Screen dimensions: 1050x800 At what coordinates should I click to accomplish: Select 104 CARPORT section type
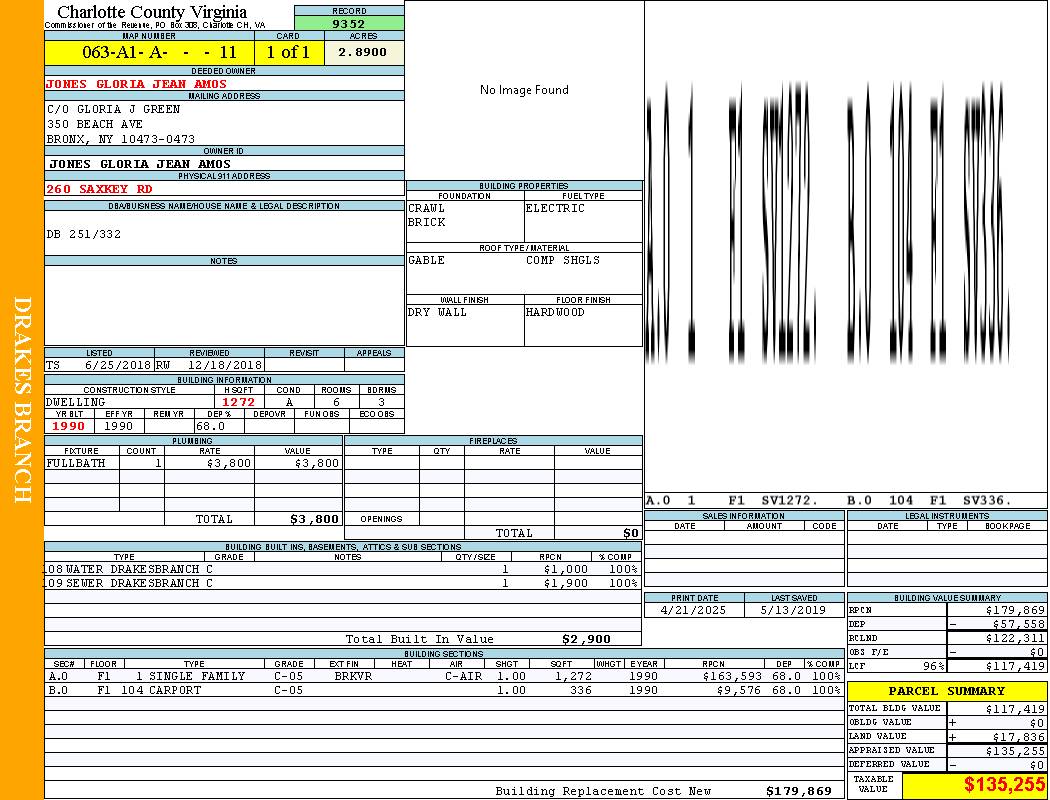(161, 690)
